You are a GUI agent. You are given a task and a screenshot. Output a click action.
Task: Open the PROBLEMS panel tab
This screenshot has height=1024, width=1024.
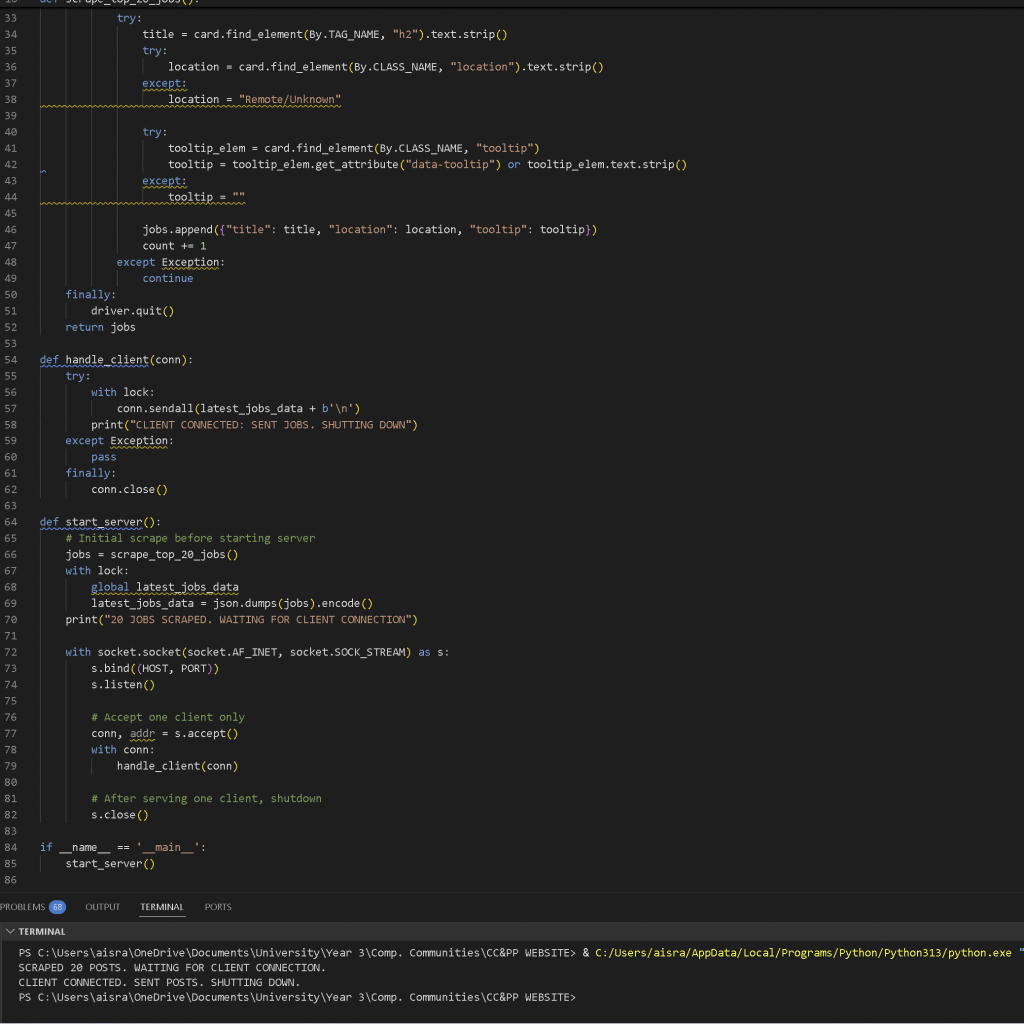[x=22, y=906]
